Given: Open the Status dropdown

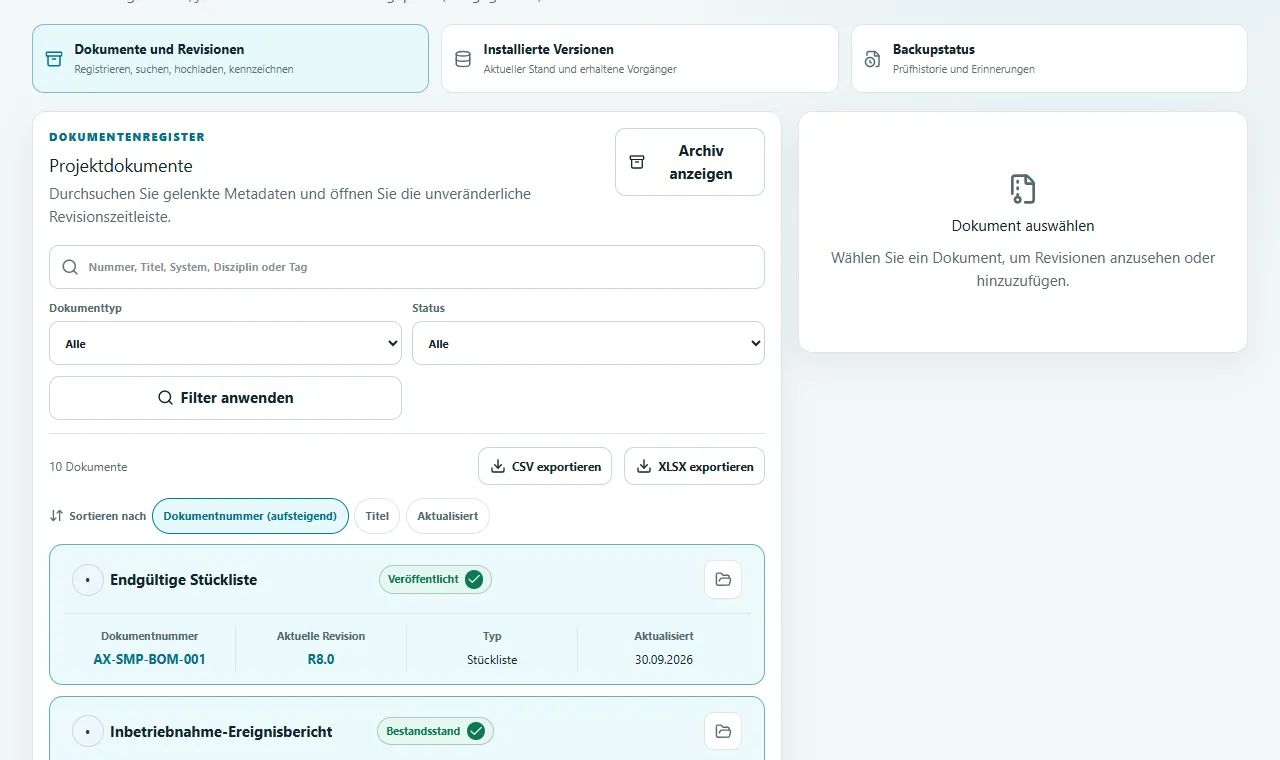Looking at the screenshot, I should point(588,343).
